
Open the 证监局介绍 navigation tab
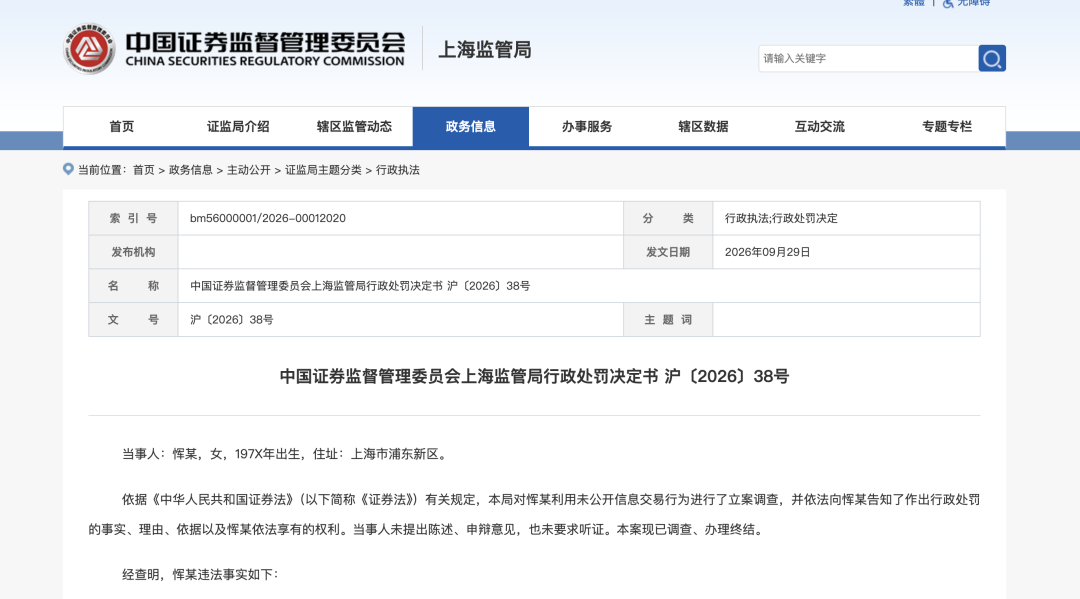click(x=238, y=127)
